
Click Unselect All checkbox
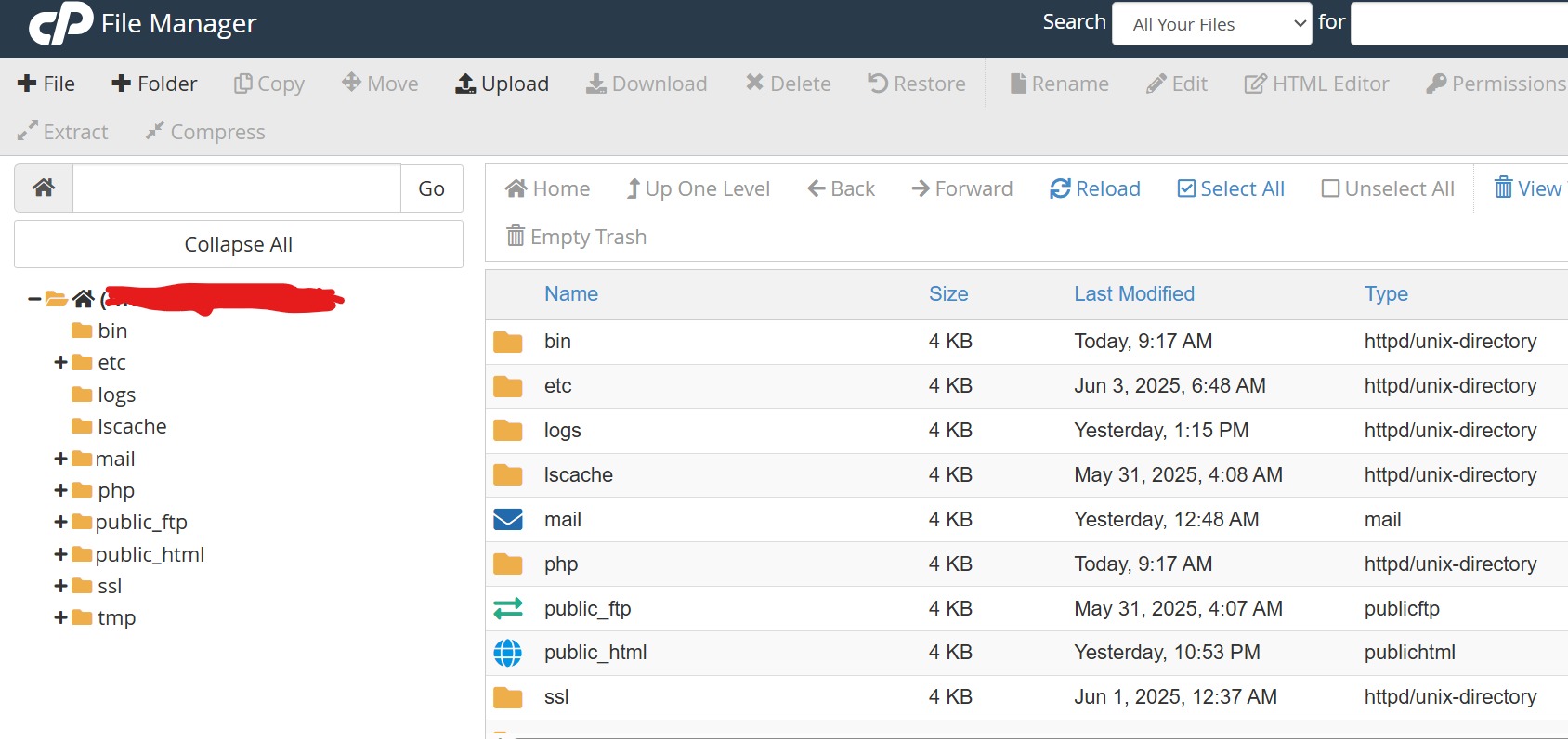coord(1330,189)
